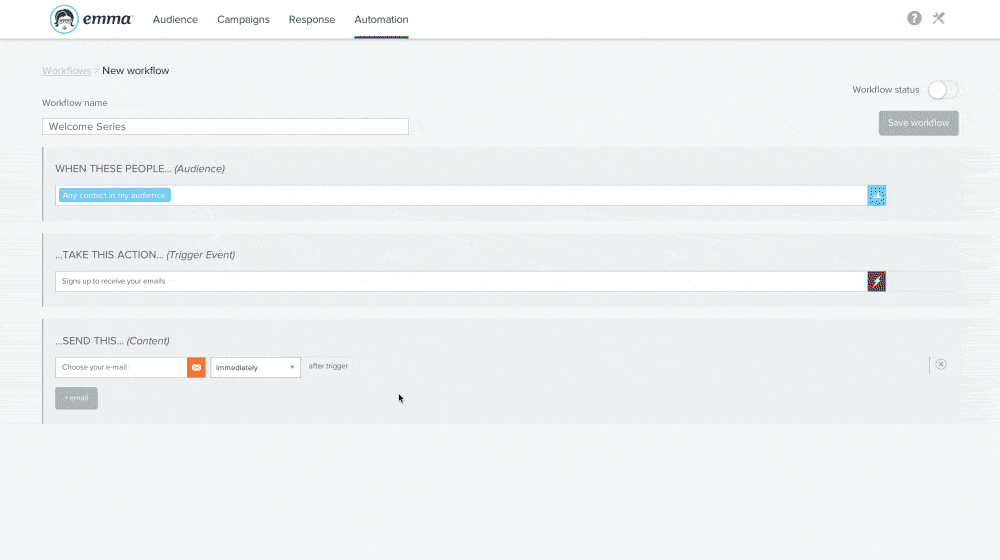The height and width of the screenshot is (560, 1000).
Task: Select the Any contact in my audience tag
Action: (x=115, y=195)
